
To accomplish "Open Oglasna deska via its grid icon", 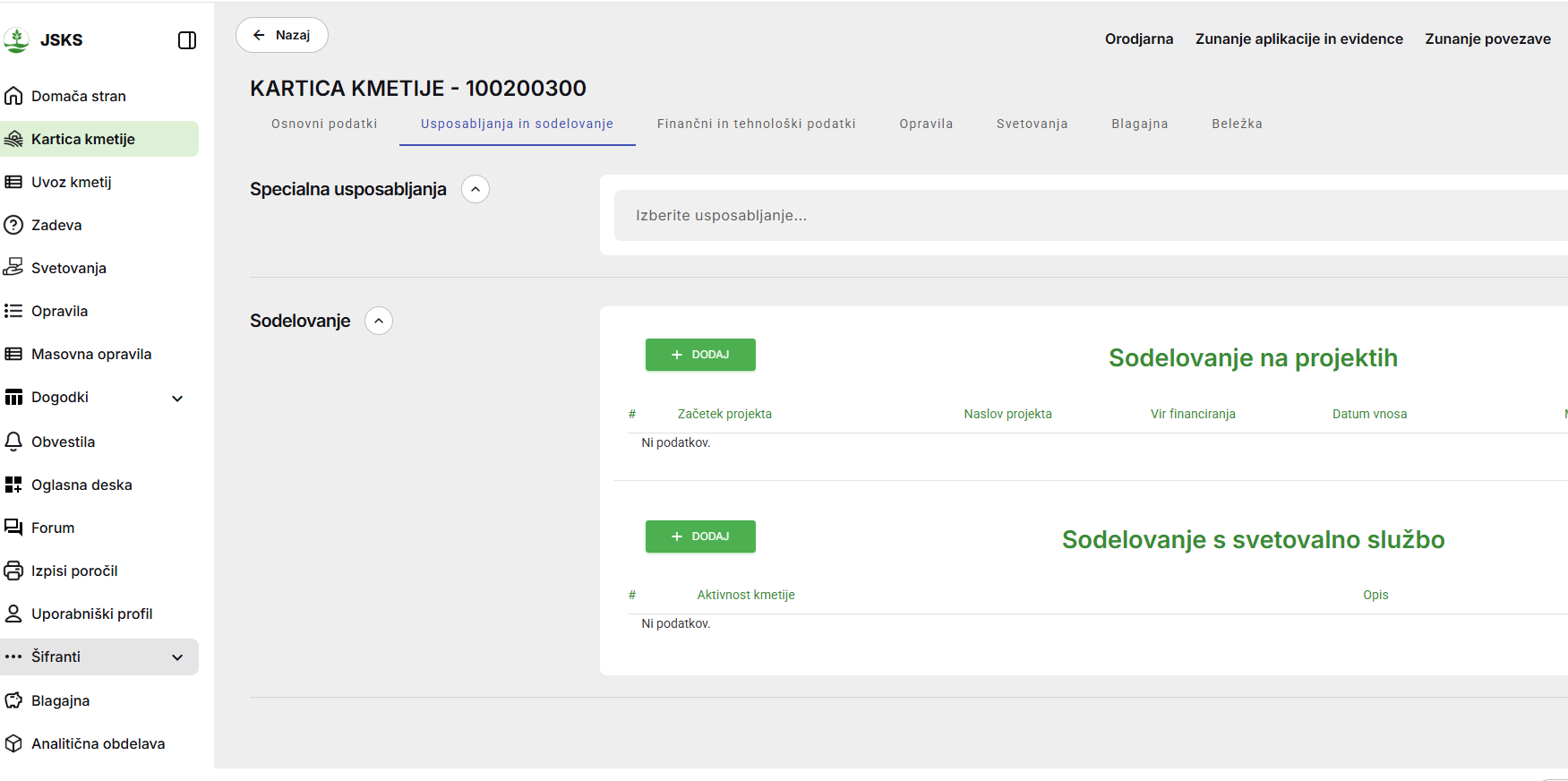I will pos(13,485).
